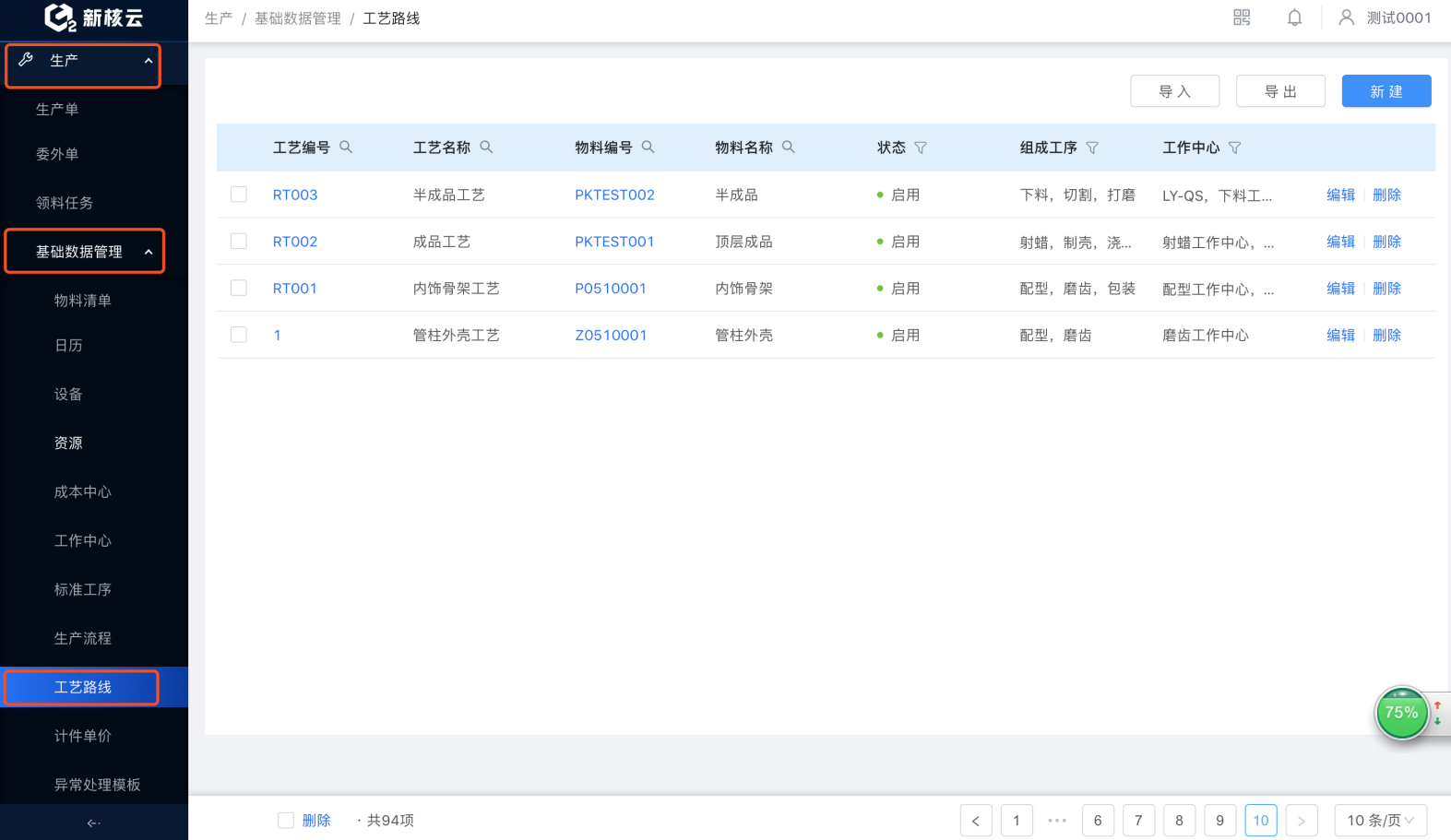Image resolution: width=1451 pixels, height=840 pixels.
Task: Open 生产流程 menu item
Action: (83, 638)
